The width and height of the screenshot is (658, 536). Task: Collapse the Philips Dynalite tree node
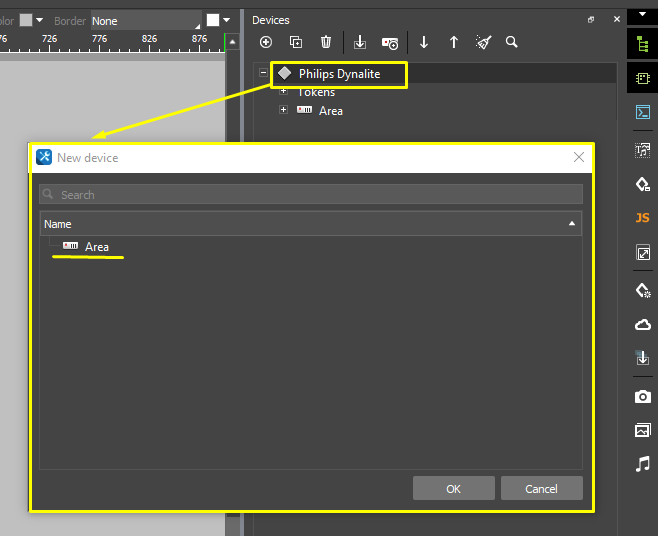(x=263, y=73)
